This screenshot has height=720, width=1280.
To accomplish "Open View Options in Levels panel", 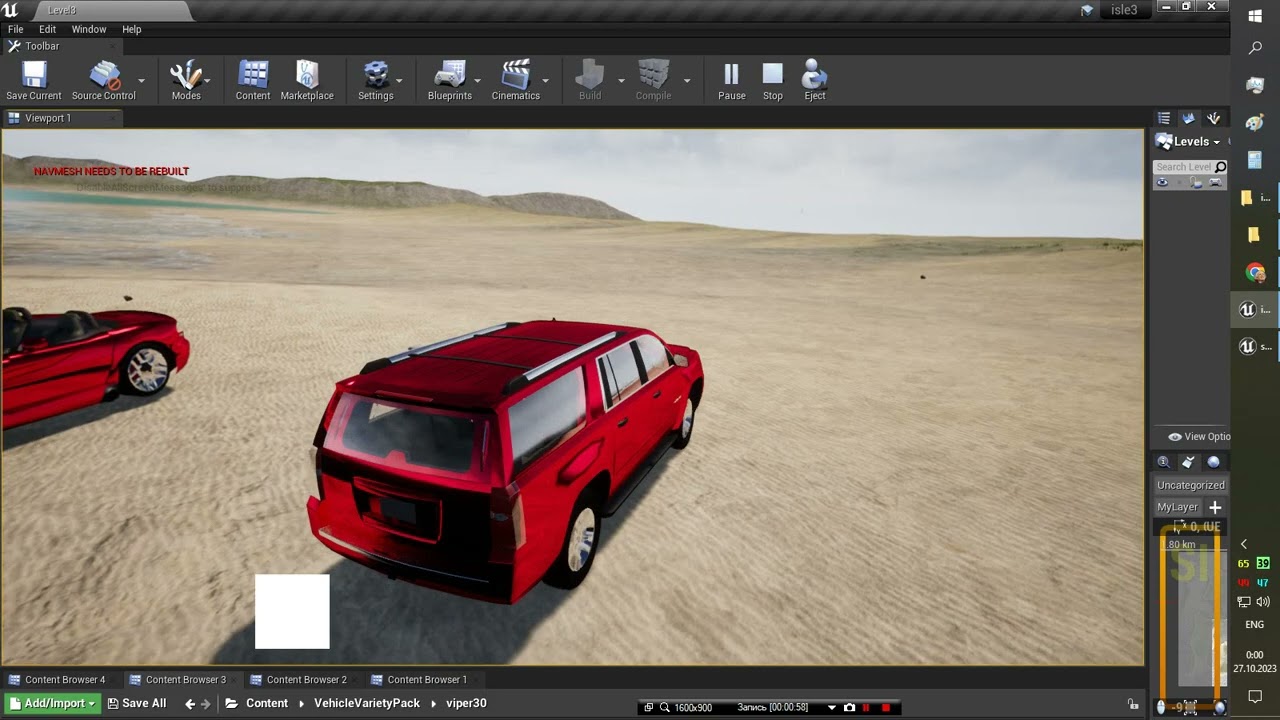I will (1199, 437).
